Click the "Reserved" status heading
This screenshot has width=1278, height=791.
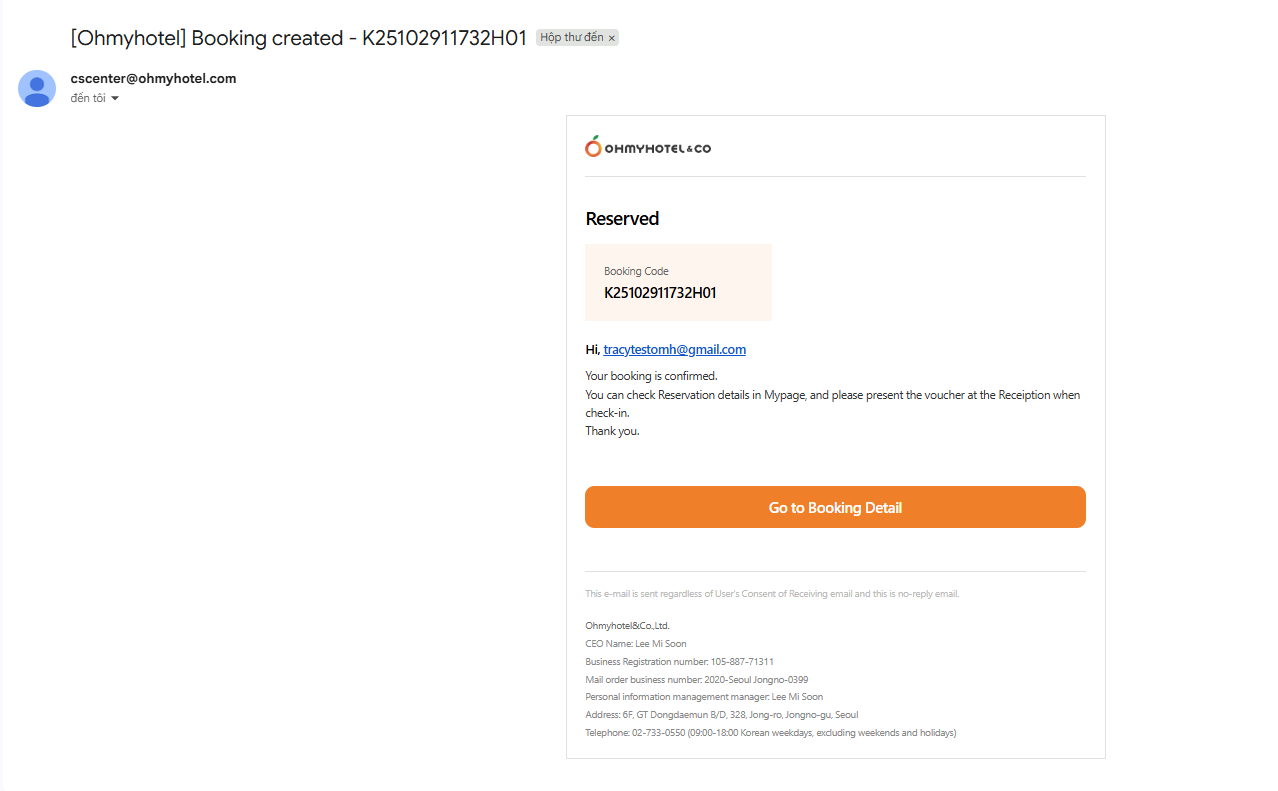622,219
